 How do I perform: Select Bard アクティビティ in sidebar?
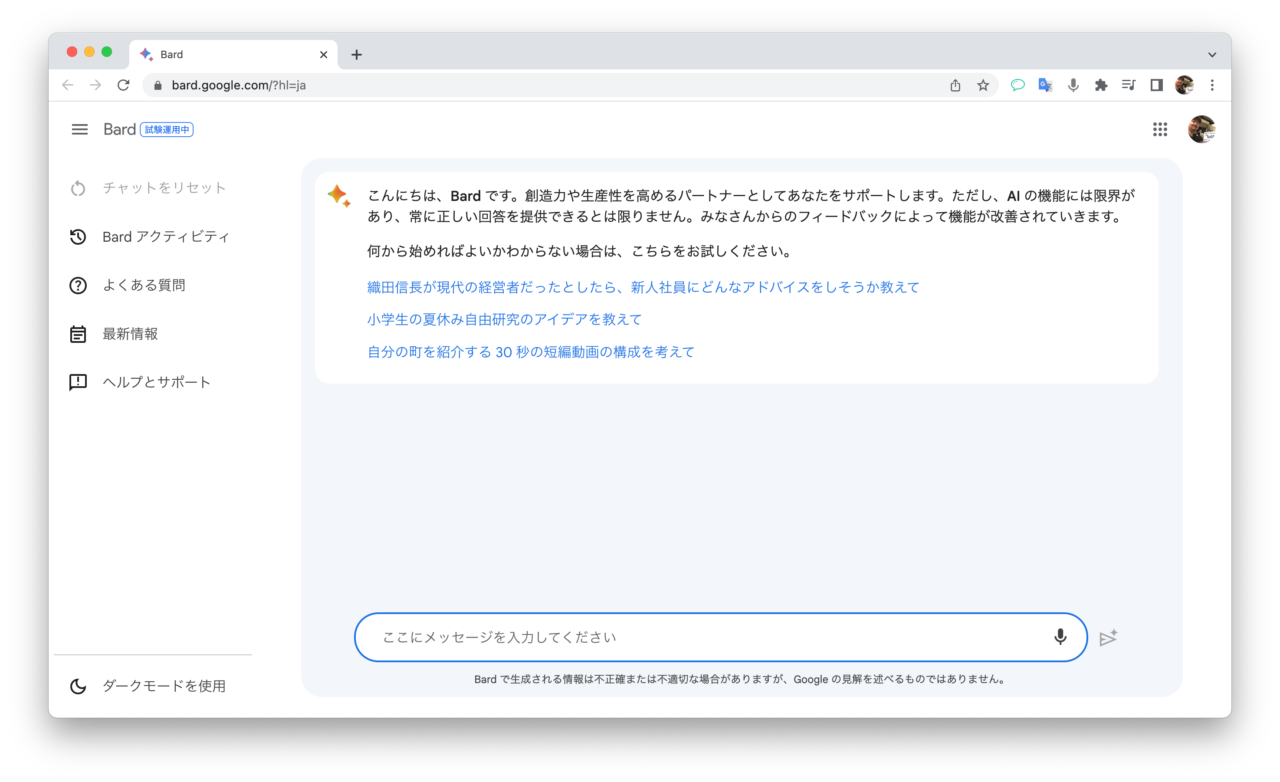tap(165, 237)
